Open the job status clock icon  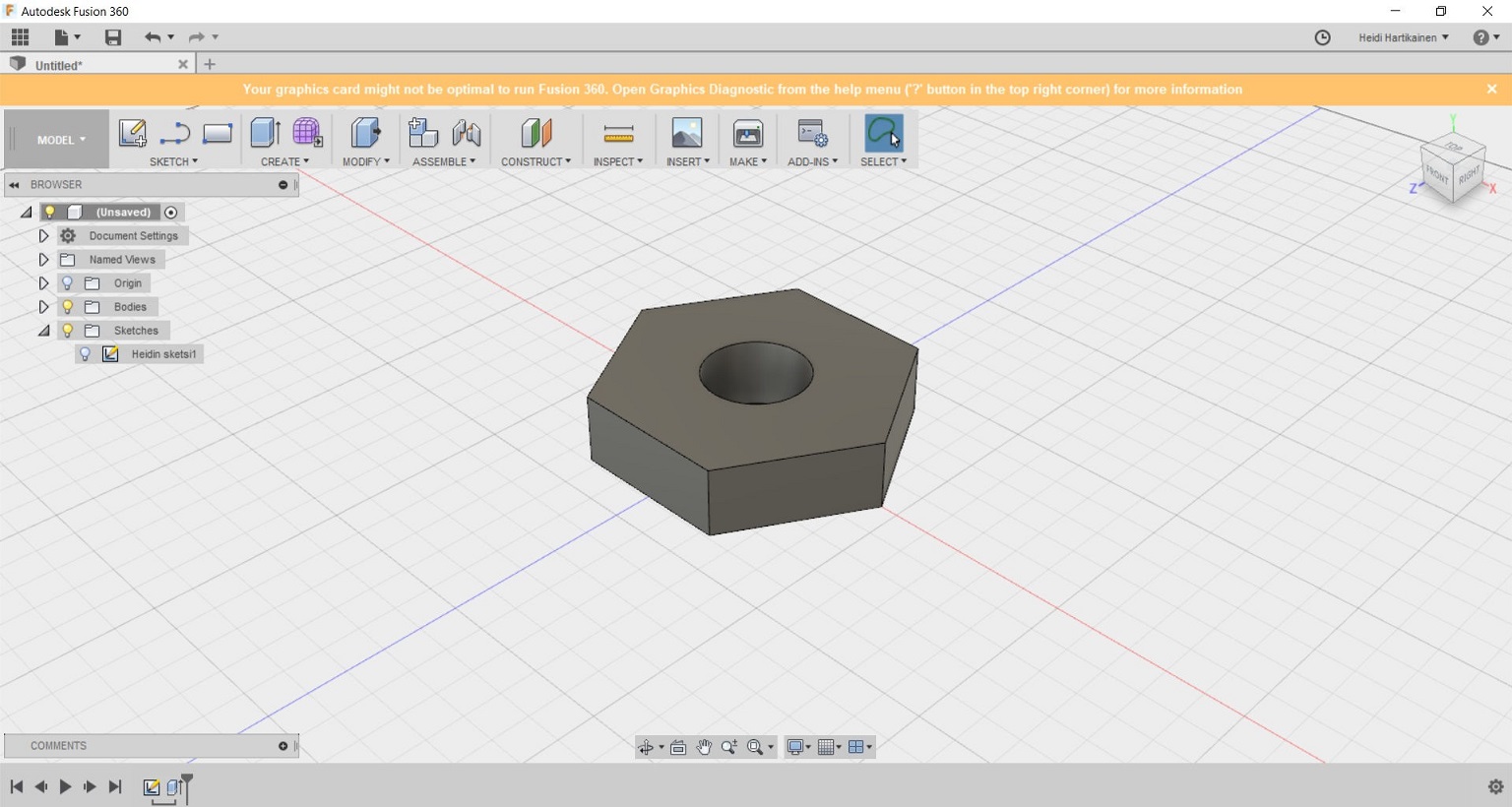1323,37
